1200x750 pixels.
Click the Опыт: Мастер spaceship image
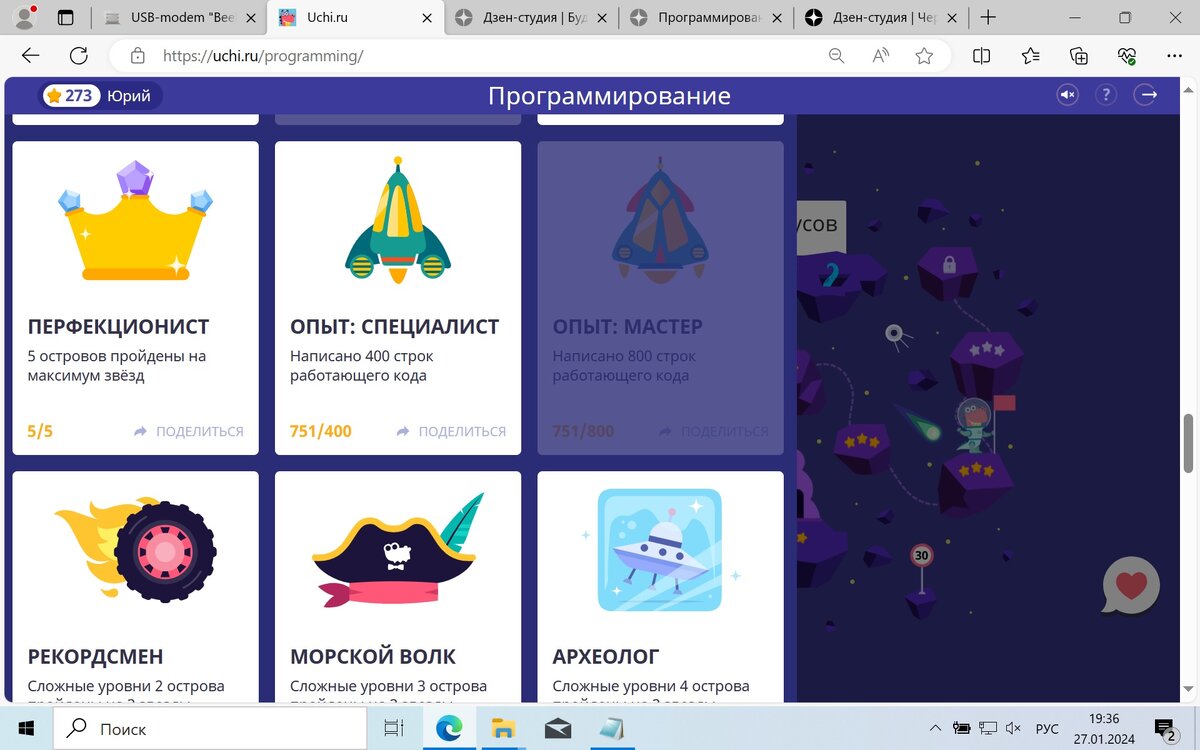(660, 220)
